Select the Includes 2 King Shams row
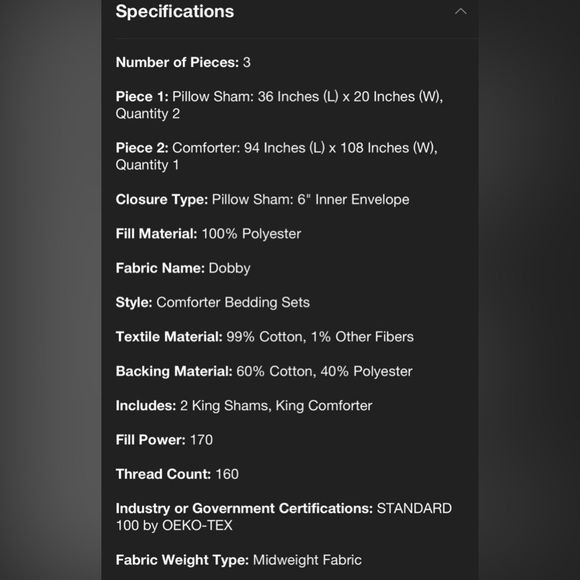Screen dimensions: 580x580 pos(244,405)
